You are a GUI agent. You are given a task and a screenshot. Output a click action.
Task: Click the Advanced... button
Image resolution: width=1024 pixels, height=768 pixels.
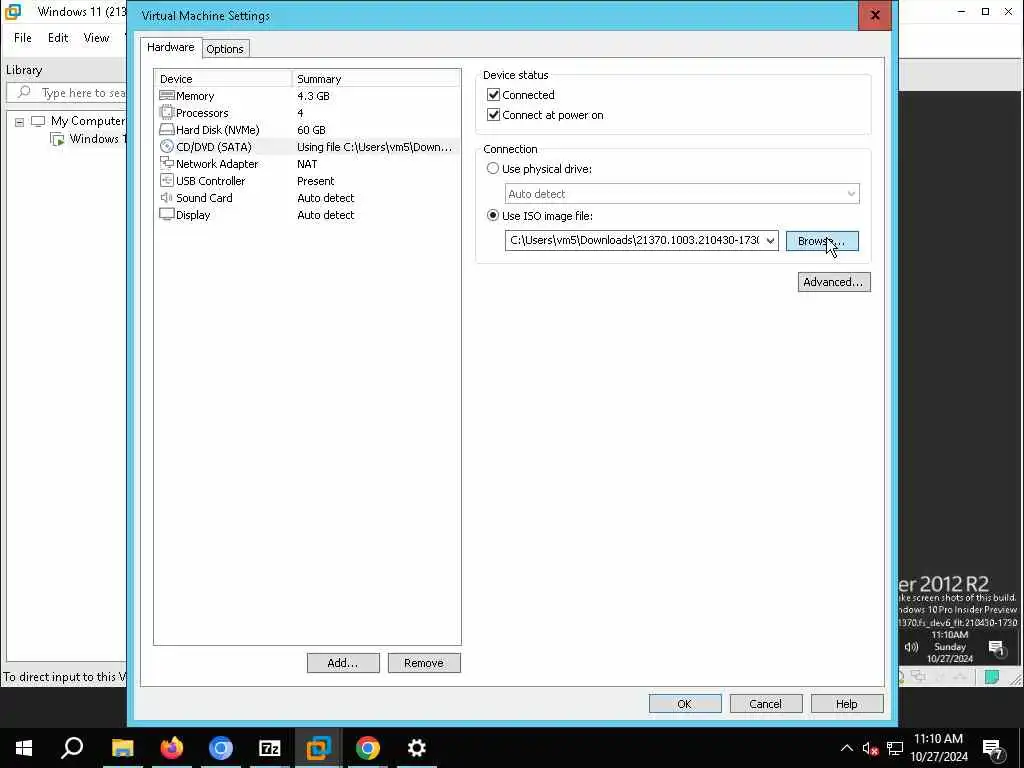834,282
